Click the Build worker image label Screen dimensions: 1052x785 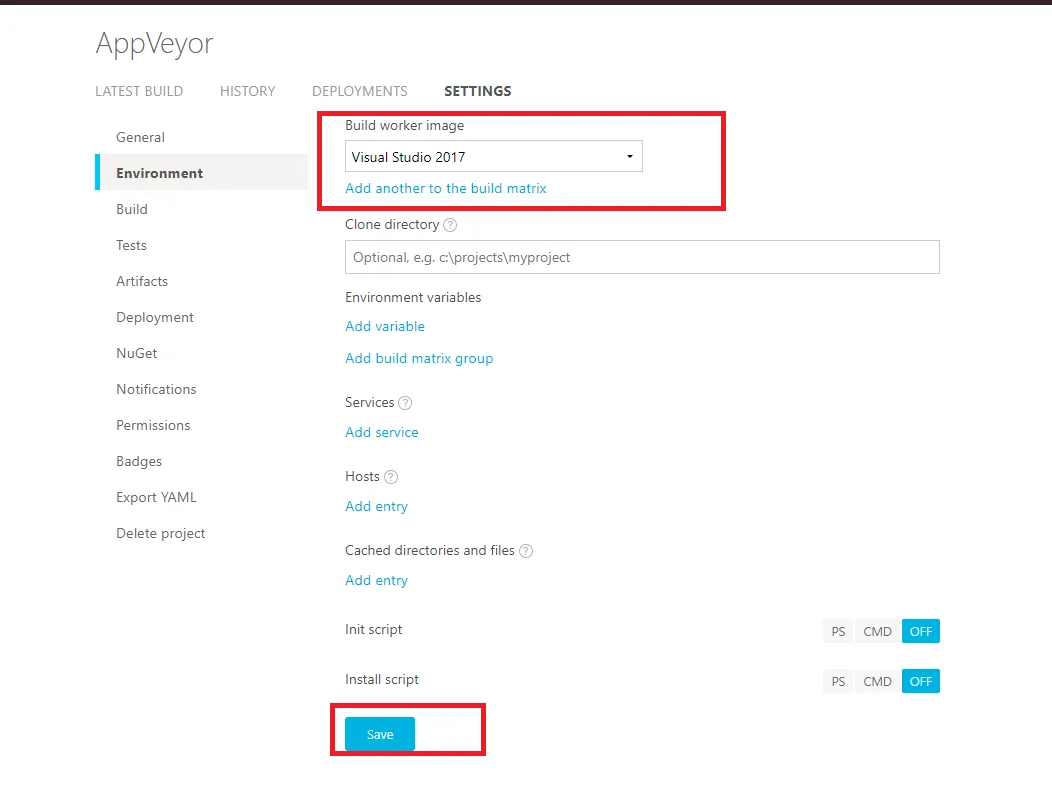[405, 125]
